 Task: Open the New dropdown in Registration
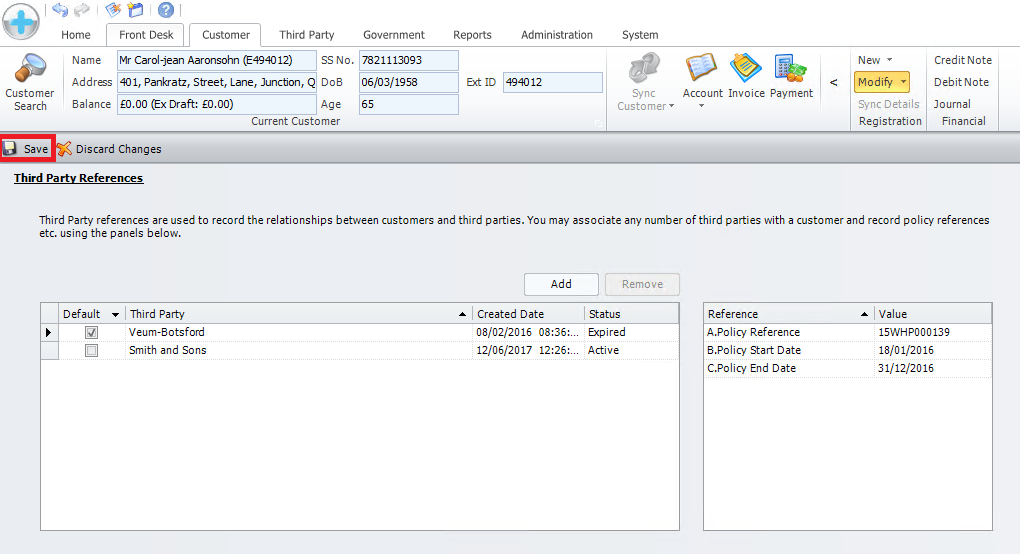875,60
